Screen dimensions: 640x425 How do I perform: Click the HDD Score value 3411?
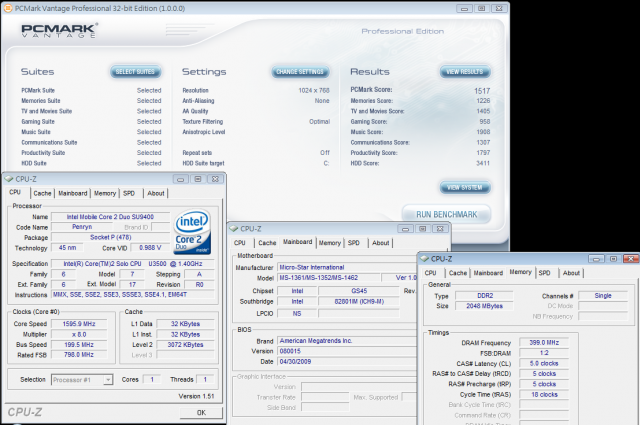483,163
